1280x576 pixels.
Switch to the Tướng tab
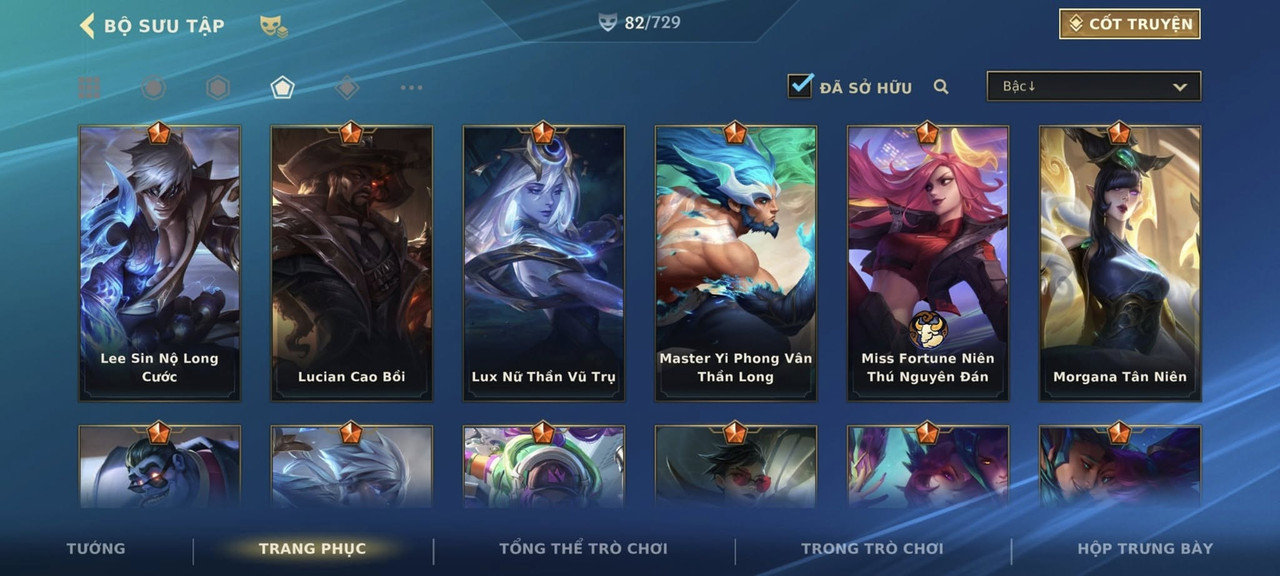coord(96,548)
